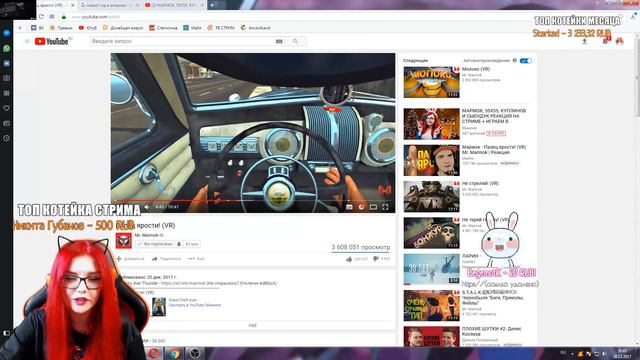Open the VK sidebar icon
The height and width of the screenshot is (360, 640).
7,63
